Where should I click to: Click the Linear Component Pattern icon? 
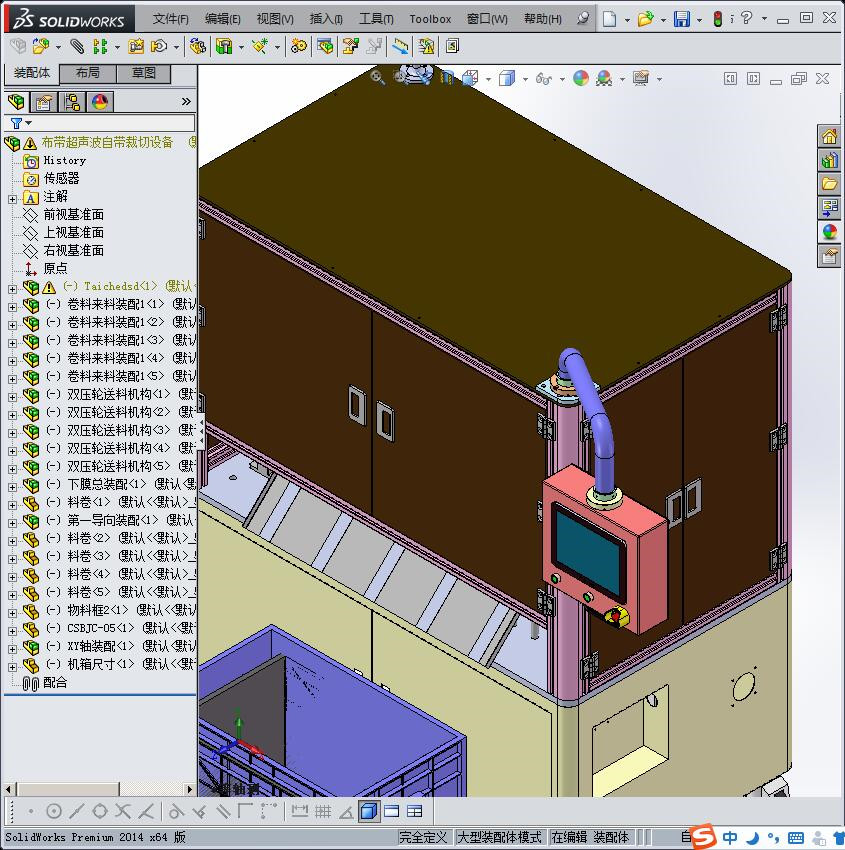100,47
